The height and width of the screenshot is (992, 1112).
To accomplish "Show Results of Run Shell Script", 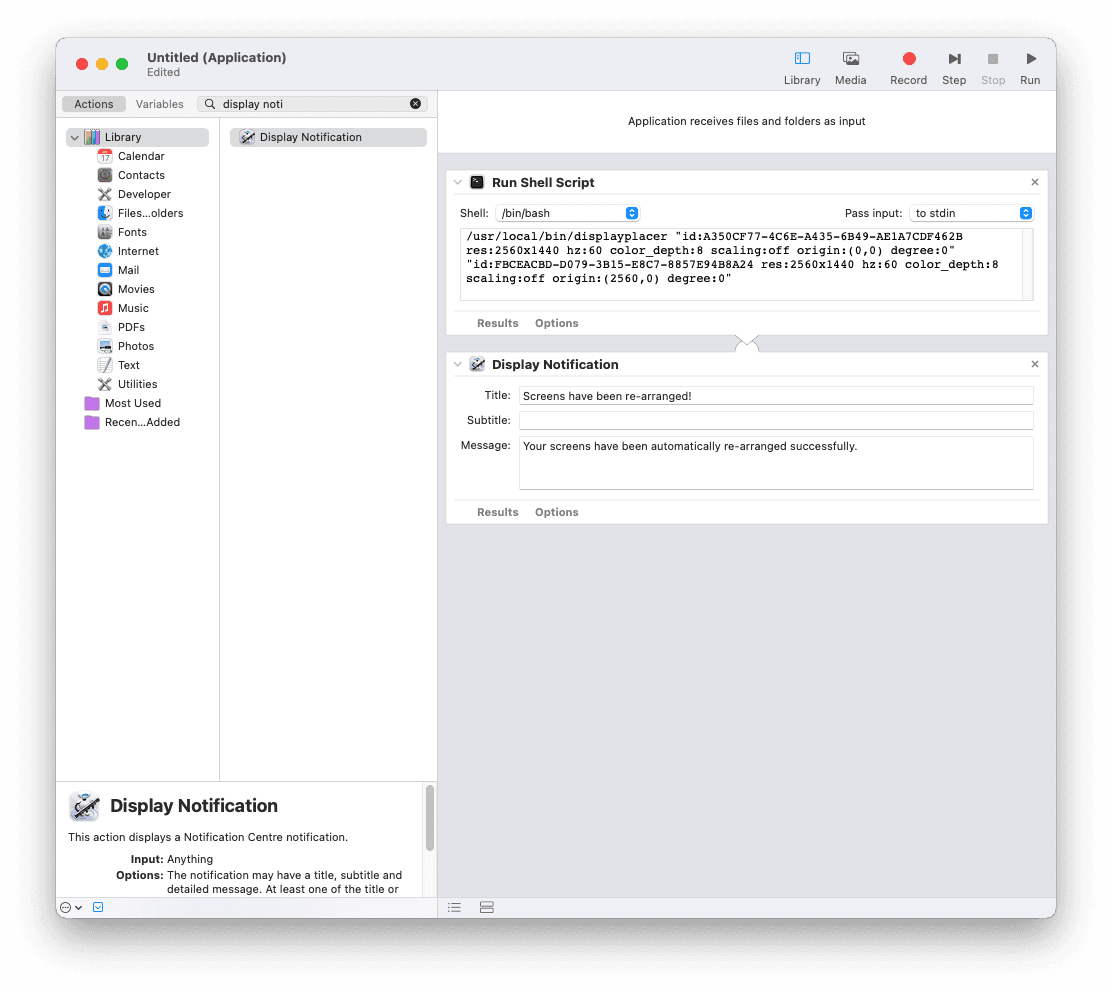I will click(498, 323).
